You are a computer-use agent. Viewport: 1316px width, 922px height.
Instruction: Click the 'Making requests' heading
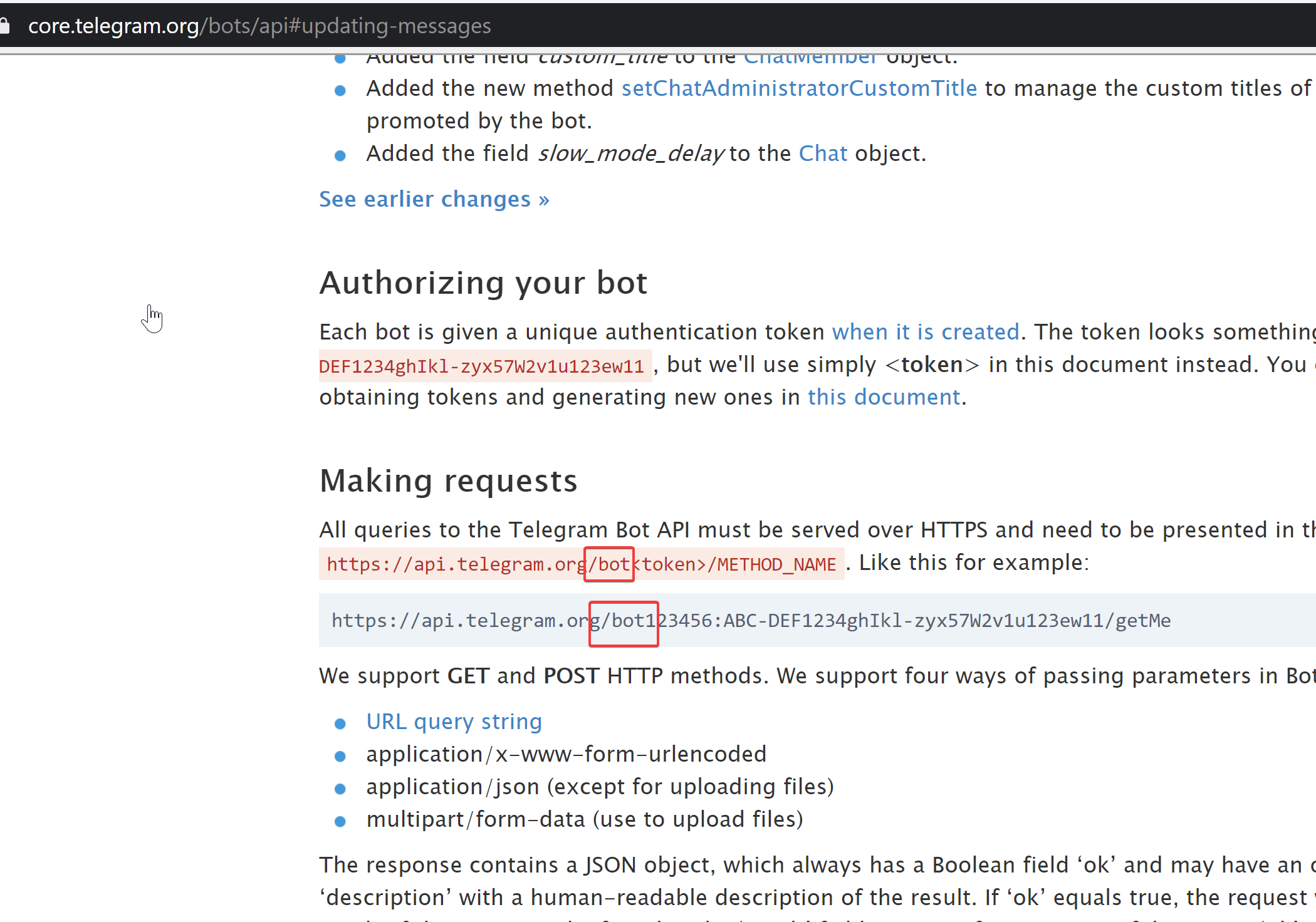[448, 481]
